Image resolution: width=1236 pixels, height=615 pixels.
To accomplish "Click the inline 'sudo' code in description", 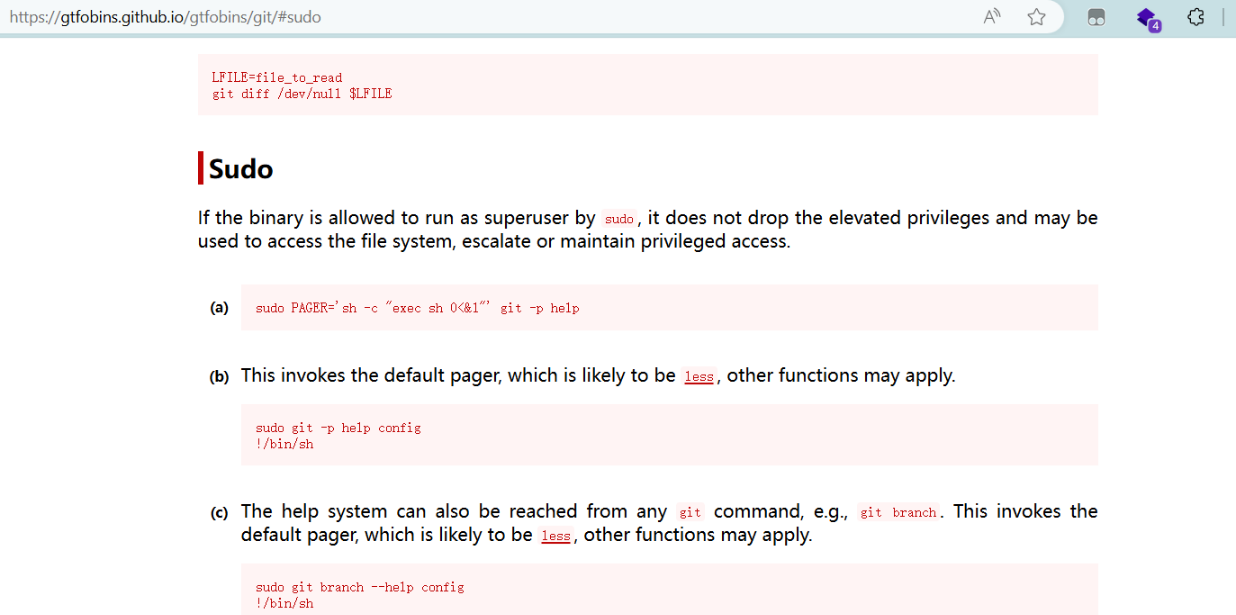I will 620,219.
